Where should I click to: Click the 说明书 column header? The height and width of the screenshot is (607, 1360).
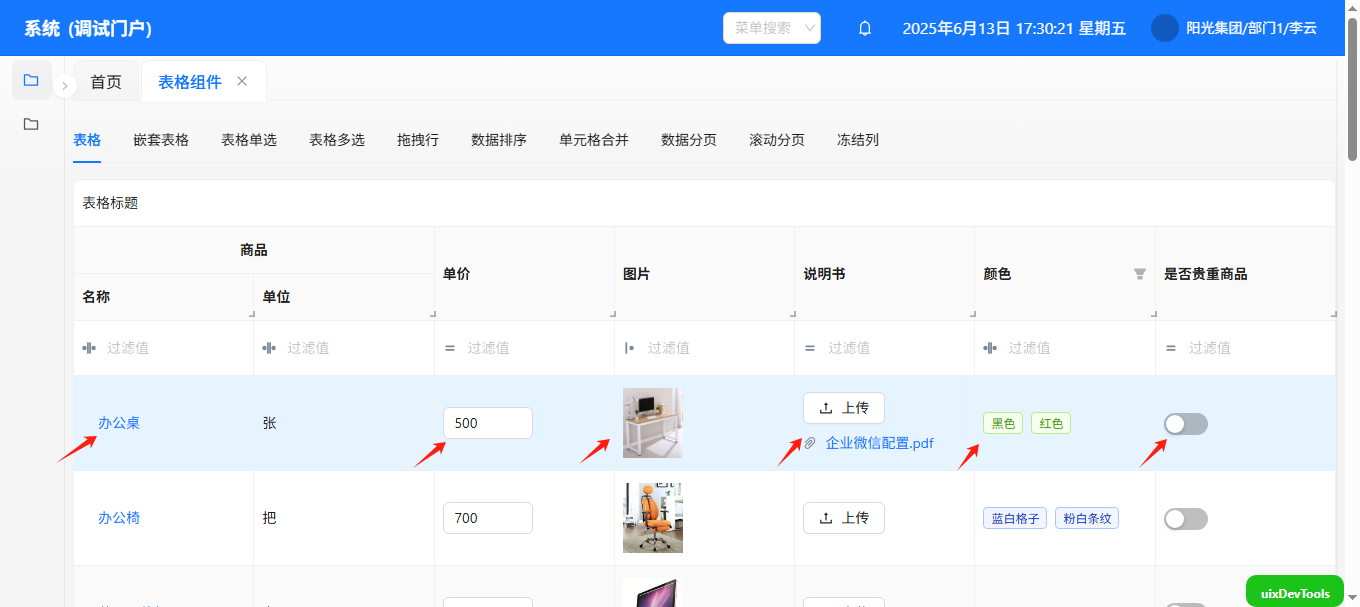click(x=885, y=273)
